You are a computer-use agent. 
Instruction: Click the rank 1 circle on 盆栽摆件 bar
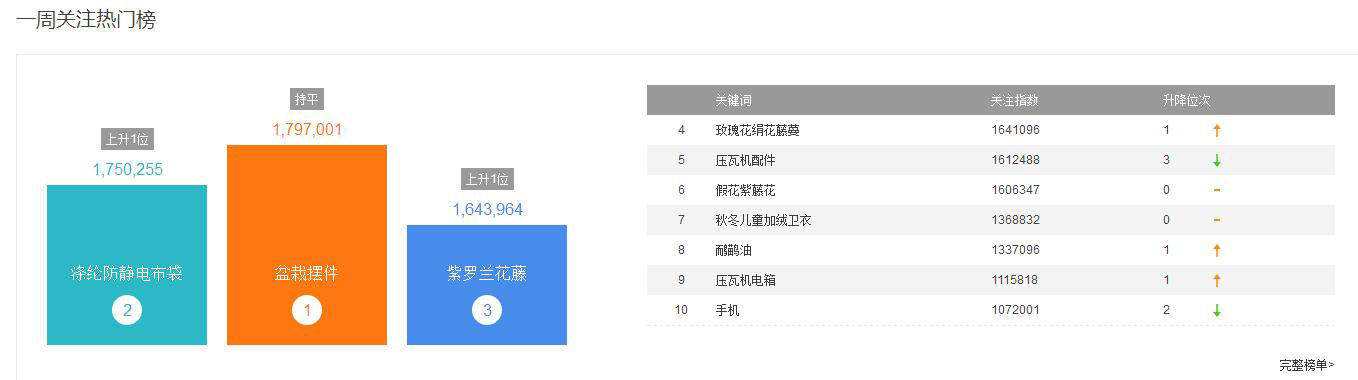coord(307,311)
